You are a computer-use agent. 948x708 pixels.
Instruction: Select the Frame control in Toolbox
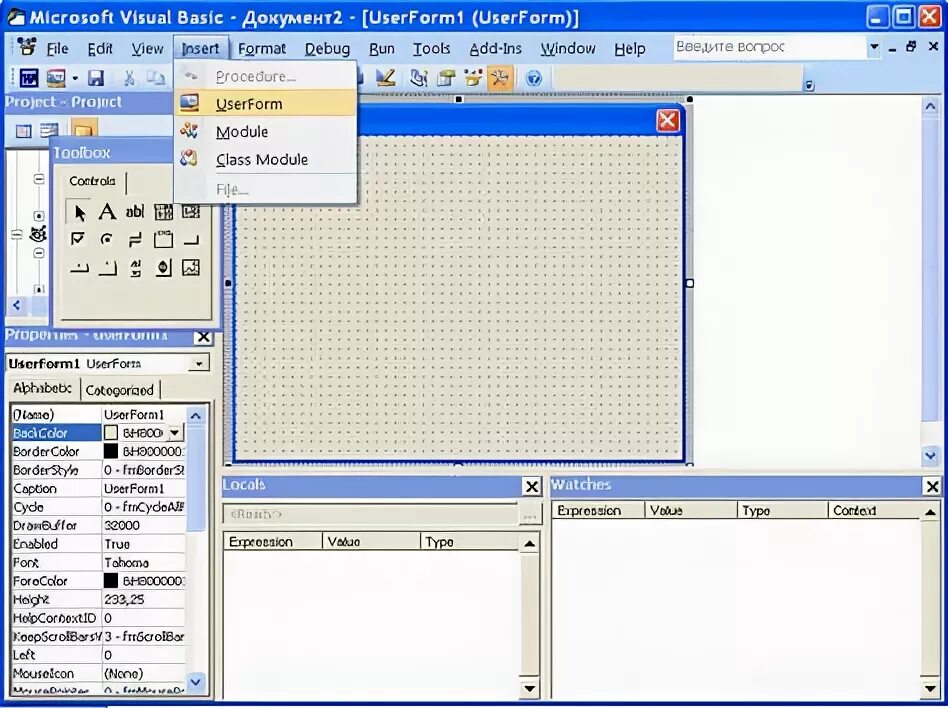click(x=163, y=239)
